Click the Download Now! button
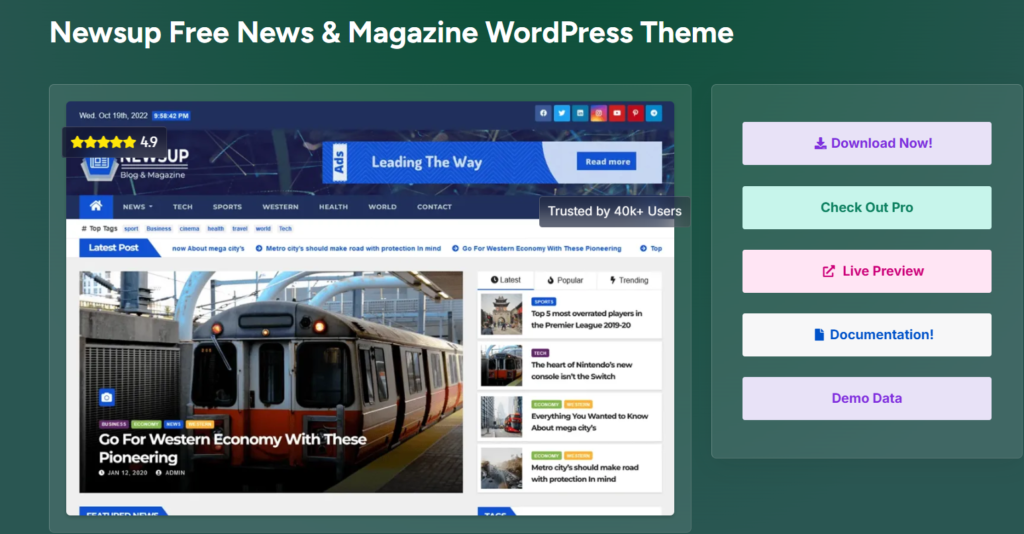Viewport: 1024px width, 534px height. click(x=867, y=143)
